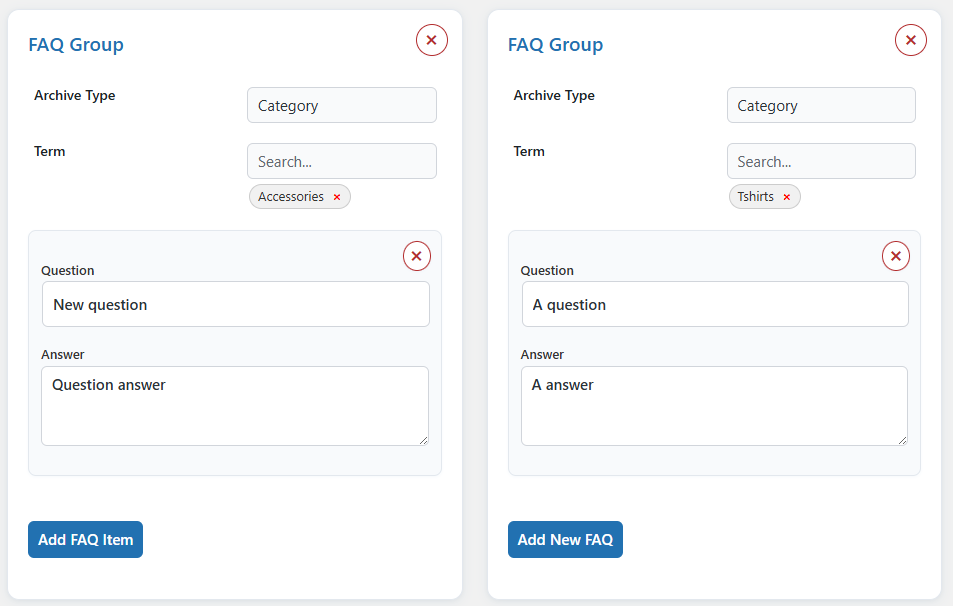Open Archive Type dropdown in right group

coord(821,105)
